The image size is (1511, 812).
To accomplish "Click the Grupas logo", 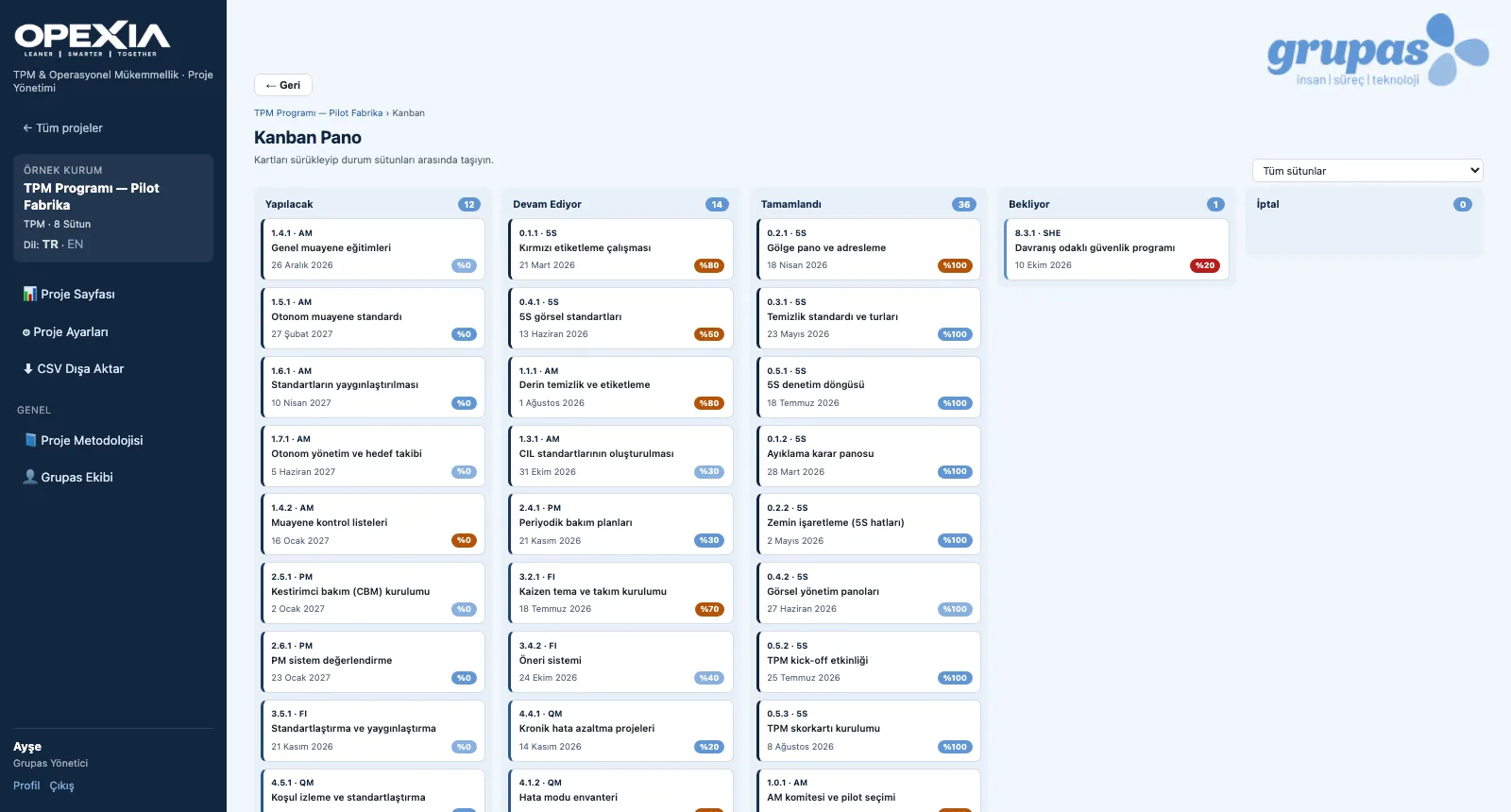I will pos(1378,51).
